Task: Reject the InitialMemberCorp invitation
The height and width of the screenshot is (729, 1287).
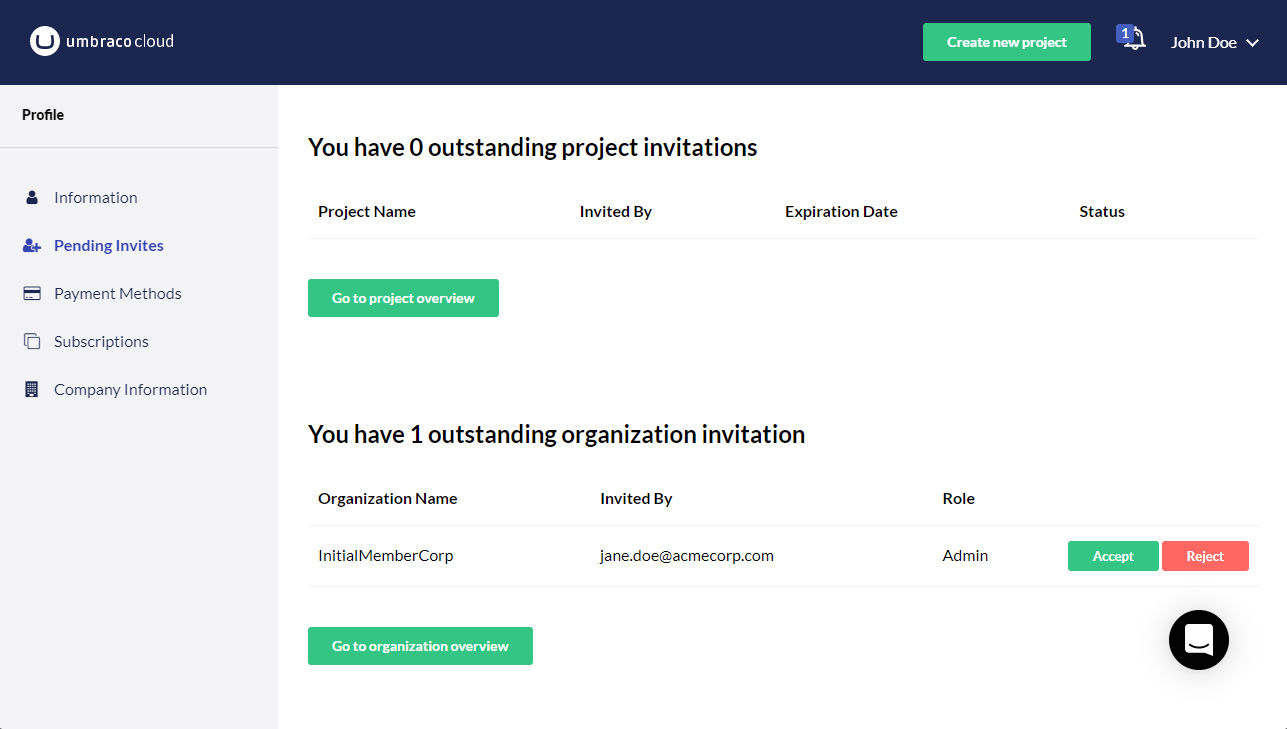Action: coord(1205,556)
